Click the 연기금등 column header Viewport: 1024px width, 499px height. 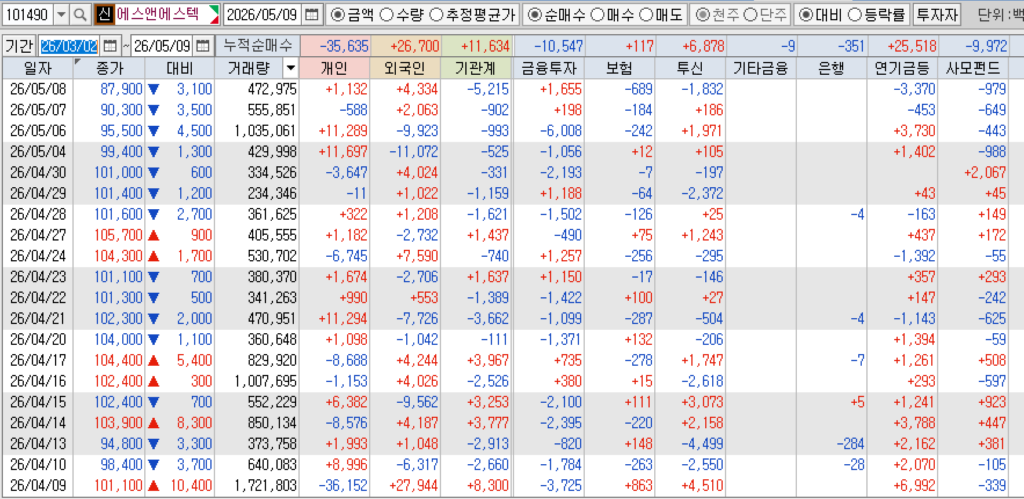pyautogui.click(x=904, y=68)
